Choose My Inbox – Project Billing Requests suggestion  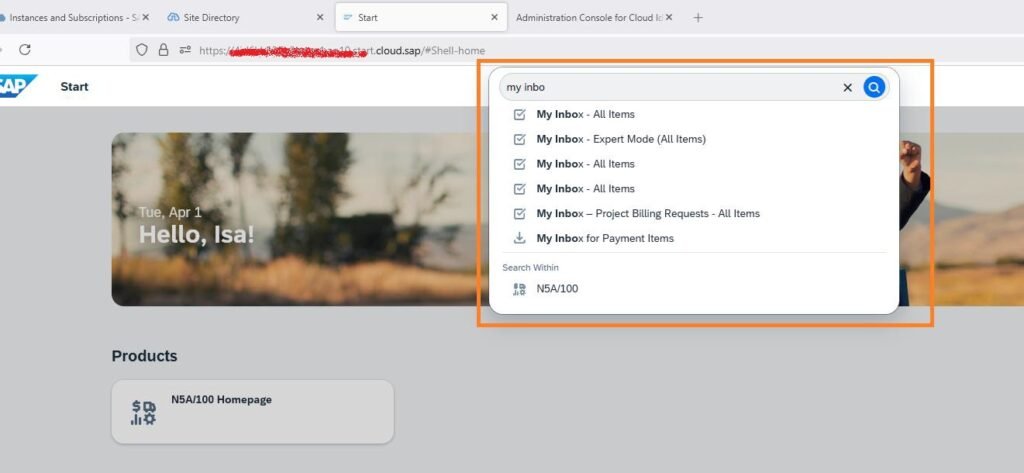647,213
